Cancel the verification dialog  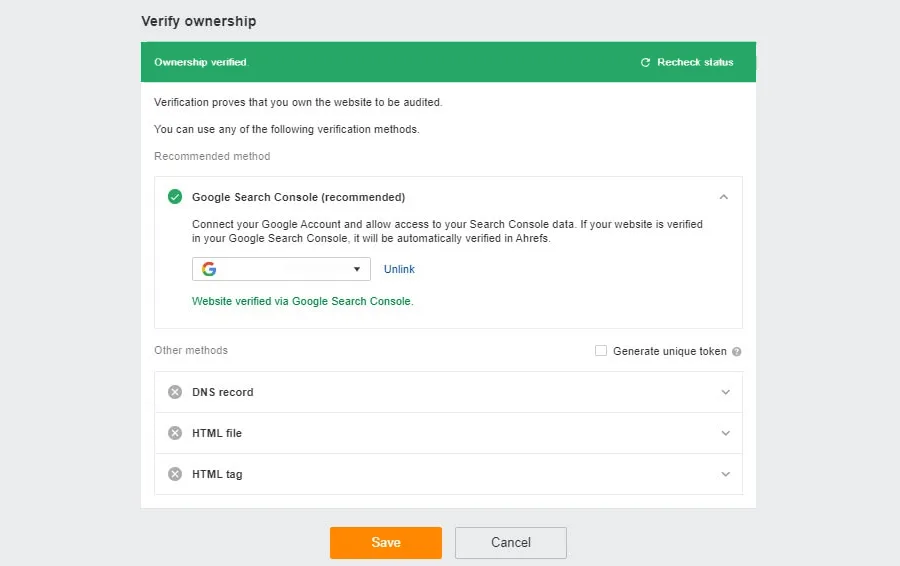pyautogui.click(x=511, y=542)
